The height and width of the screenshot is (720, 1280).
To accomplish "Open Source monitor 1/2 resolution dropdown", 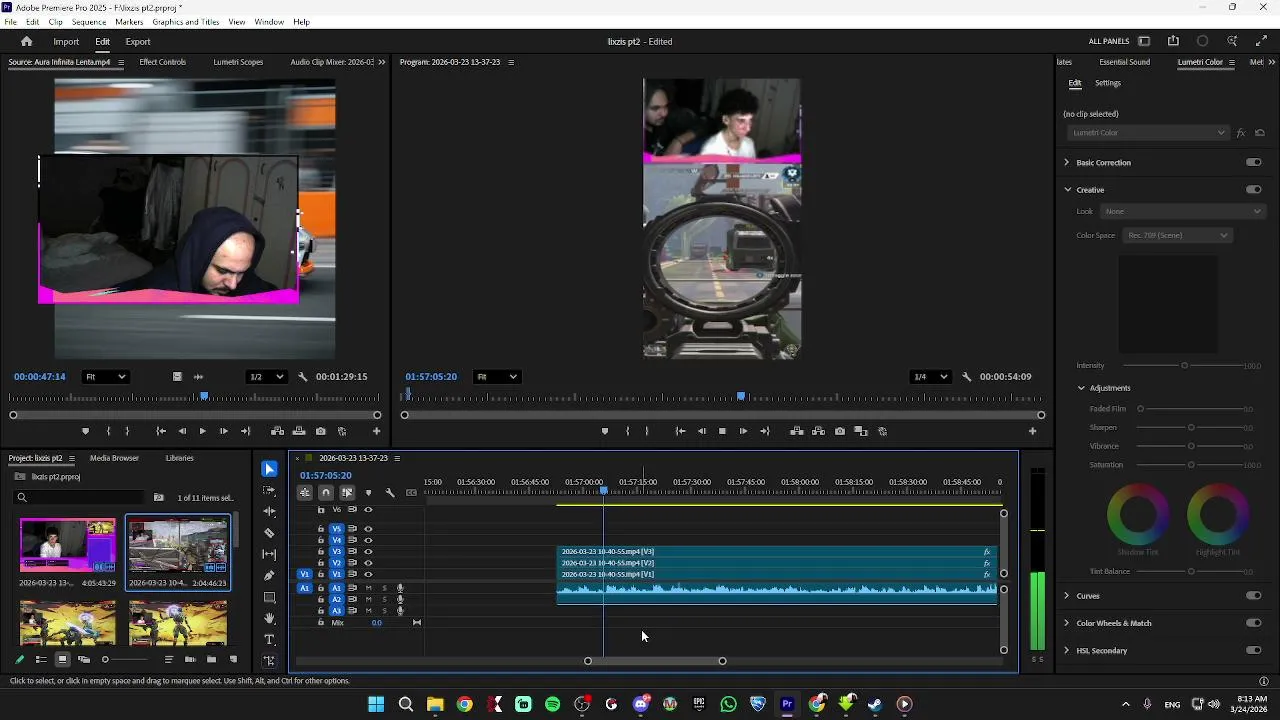I will (266, 377).
